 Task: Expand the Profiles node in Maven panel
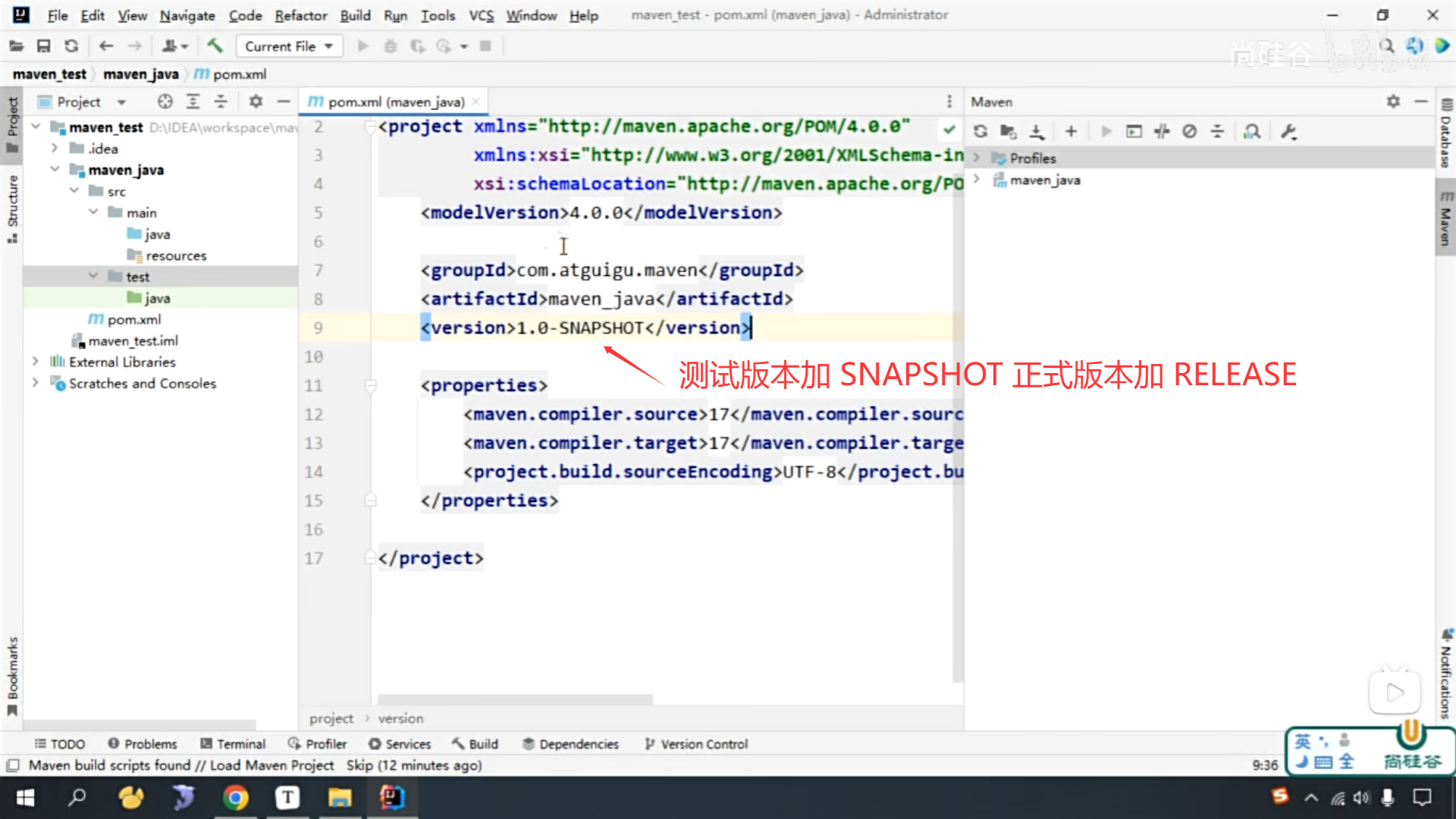click(977, 158)
